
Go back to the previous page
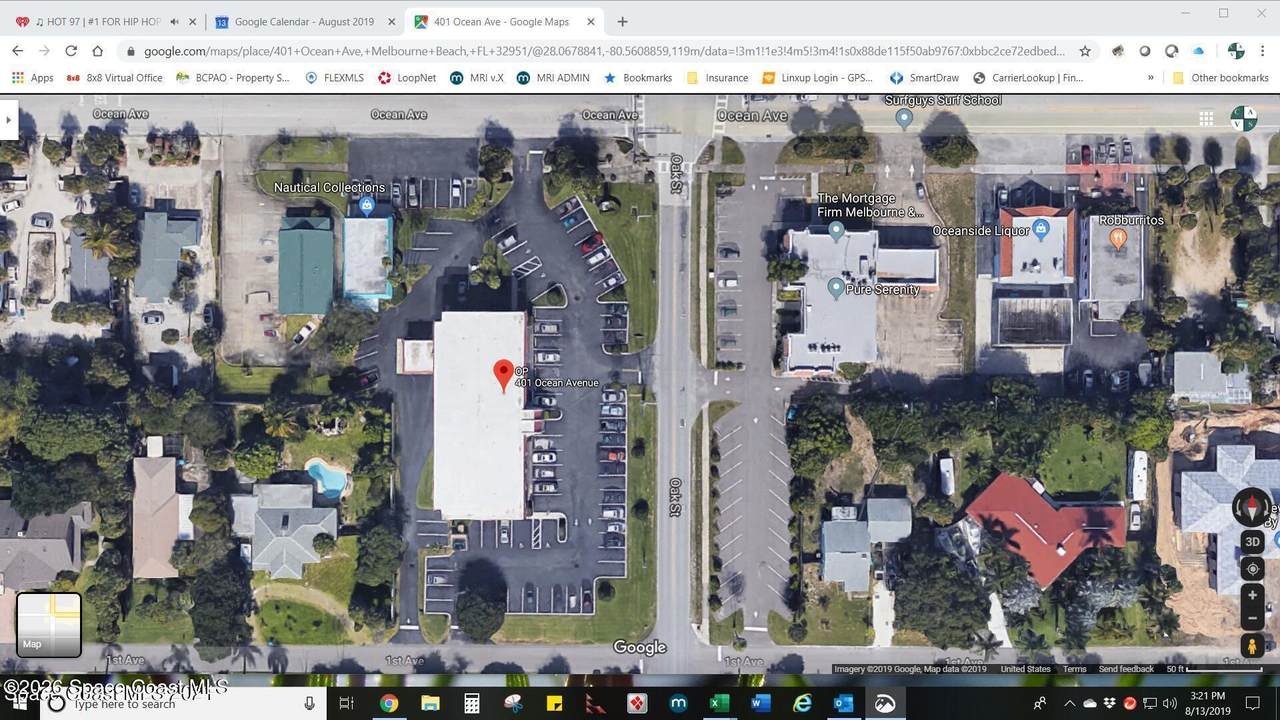pyautogui.click(x=17, y=51)
